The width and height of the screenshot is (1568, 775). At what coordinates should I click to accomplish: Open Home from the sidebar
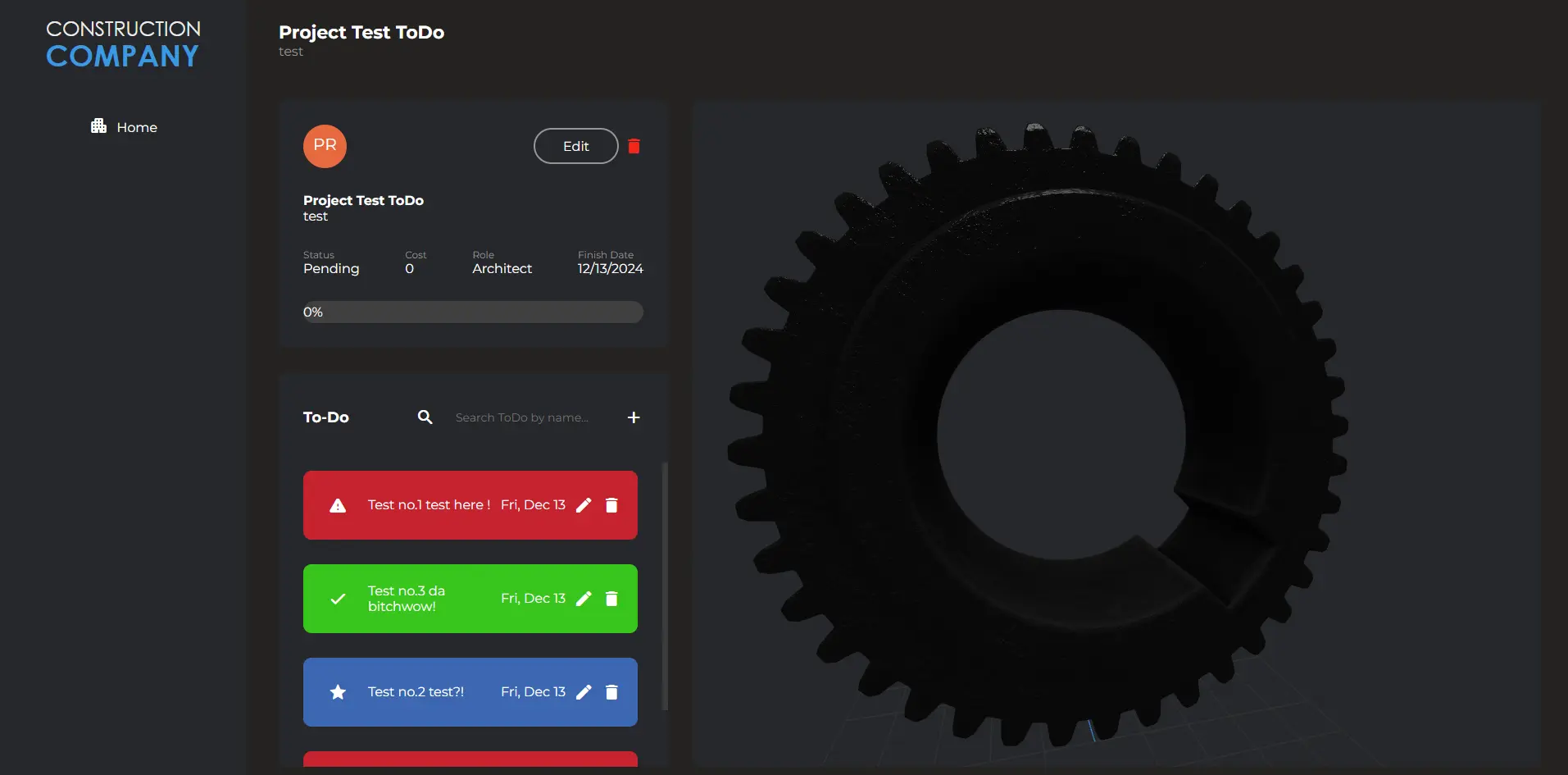tap(136, 127)
